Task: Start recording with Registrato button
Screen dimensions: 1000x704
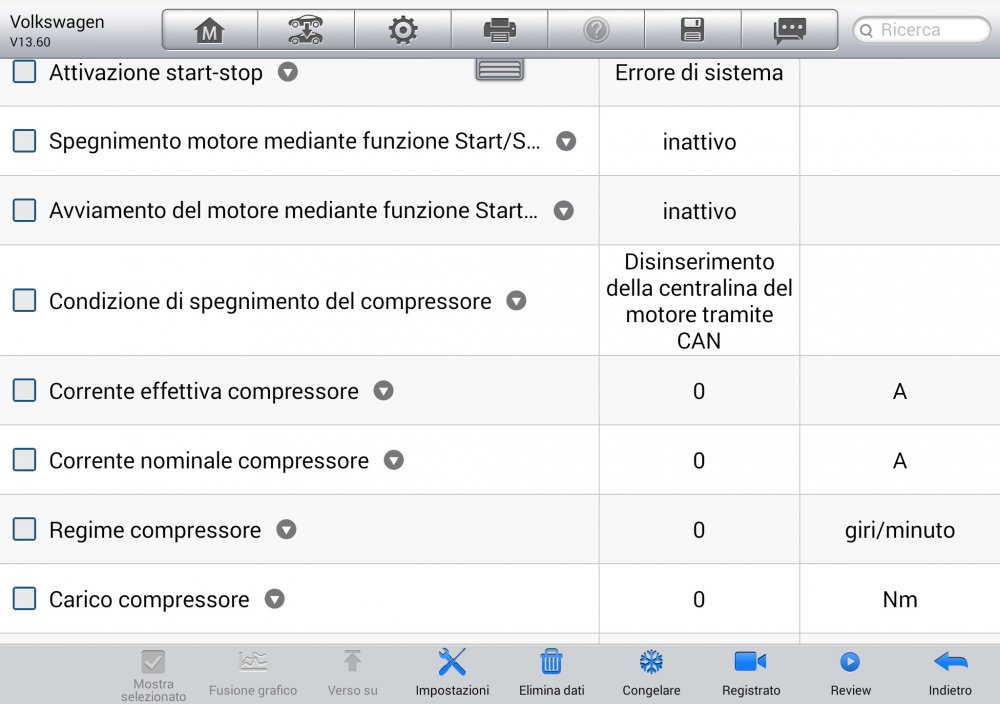Action: click(750, 671)
